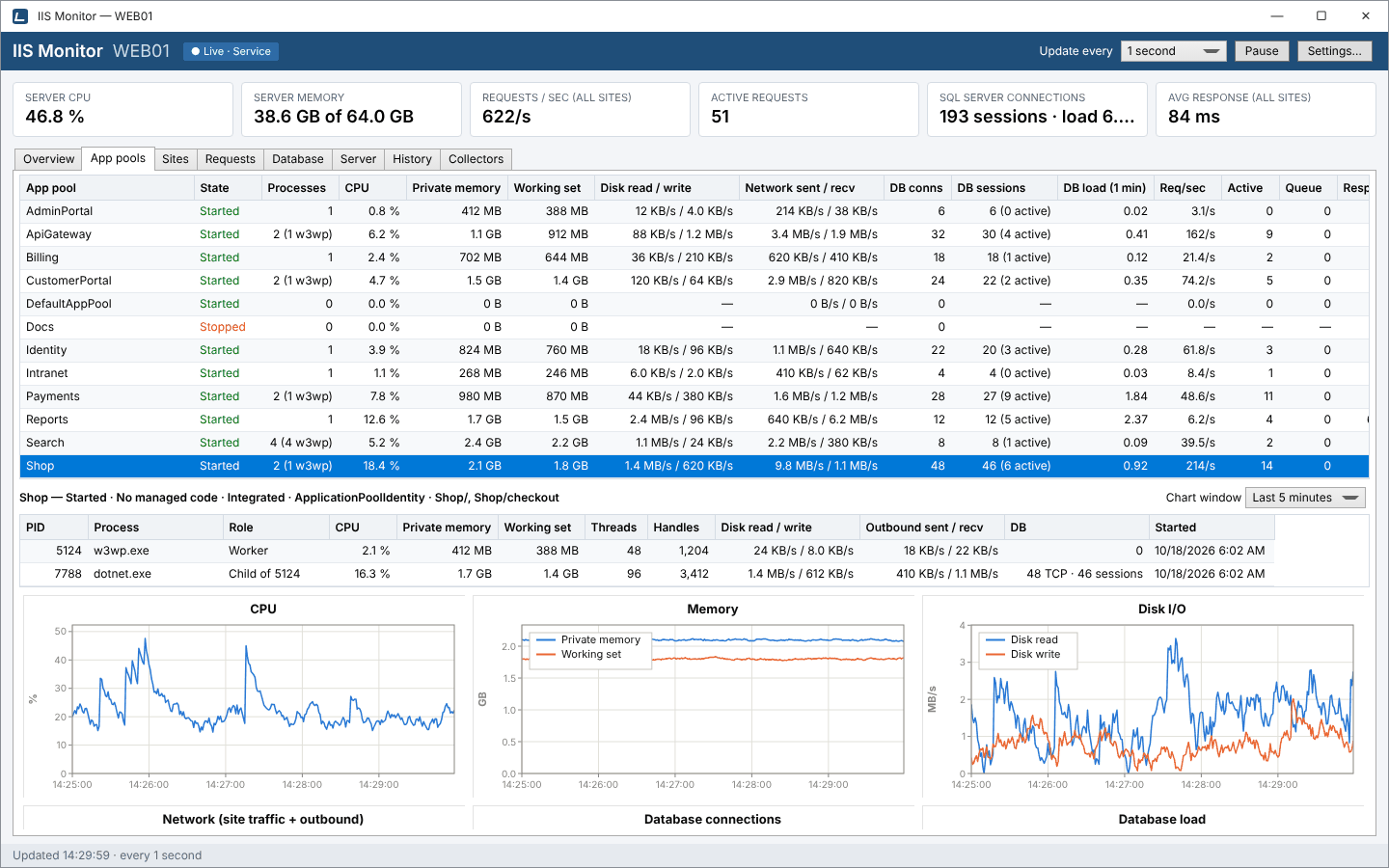The image size is (1389, 868).
Task: Sort processes by Handles column header
Action: (x=681, y=528)
